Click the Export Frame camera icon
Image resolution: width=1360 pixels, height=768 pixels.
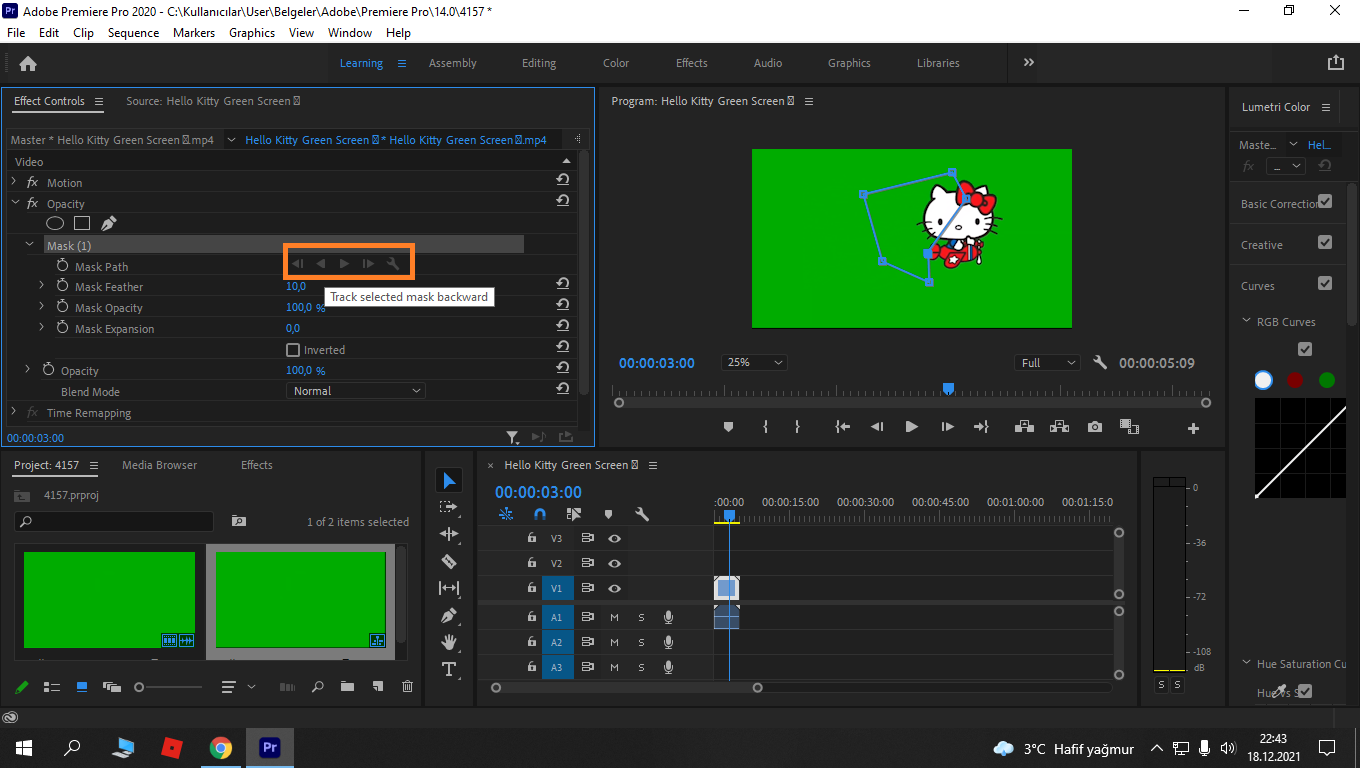pyautogui.click(x=1095, y=427)
